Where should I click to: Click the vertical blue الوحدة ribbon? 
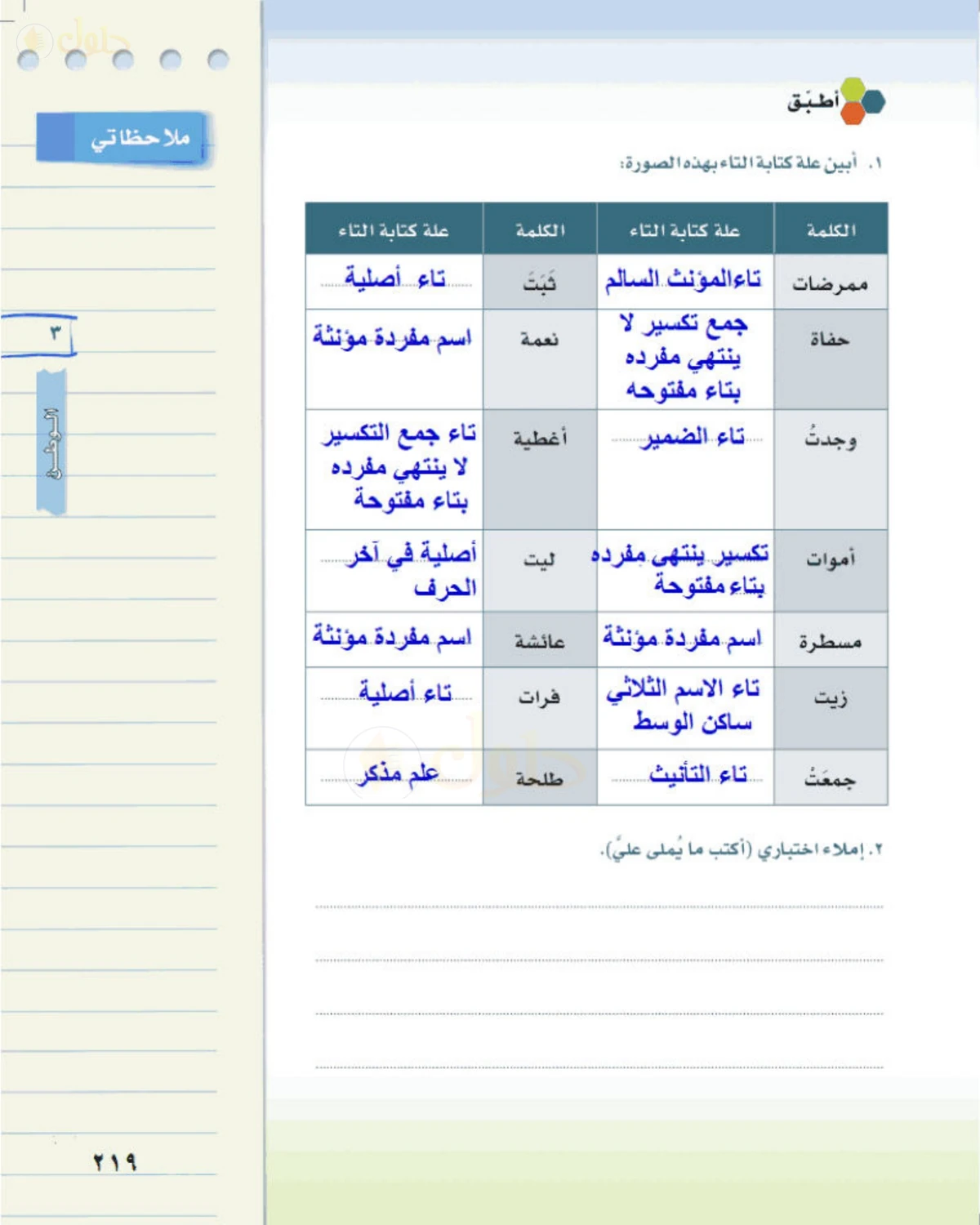coord(51,442)
